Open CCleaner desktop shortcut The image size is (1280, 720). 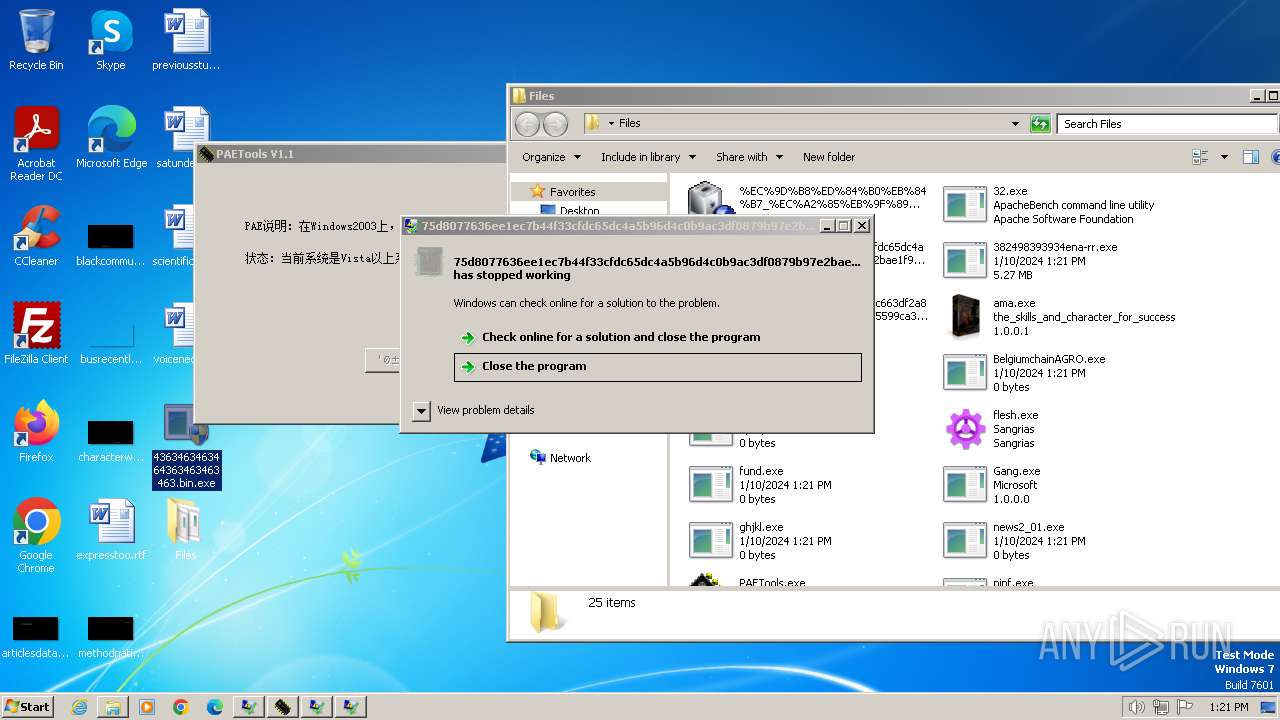tap(36, 236)
